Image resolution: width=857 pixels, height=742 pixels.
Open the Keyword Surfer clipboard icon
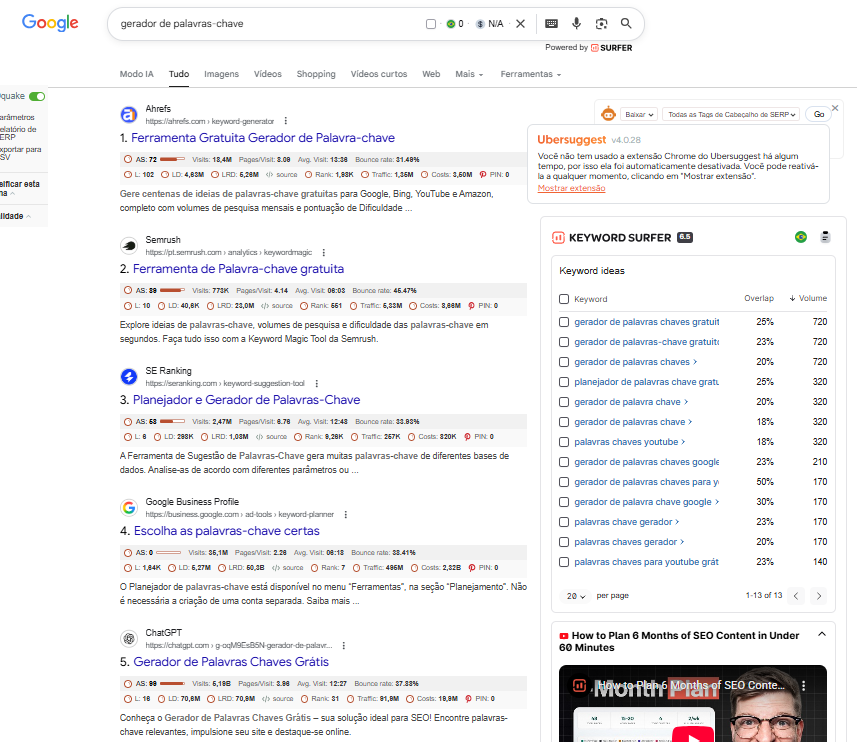(825, 237)
